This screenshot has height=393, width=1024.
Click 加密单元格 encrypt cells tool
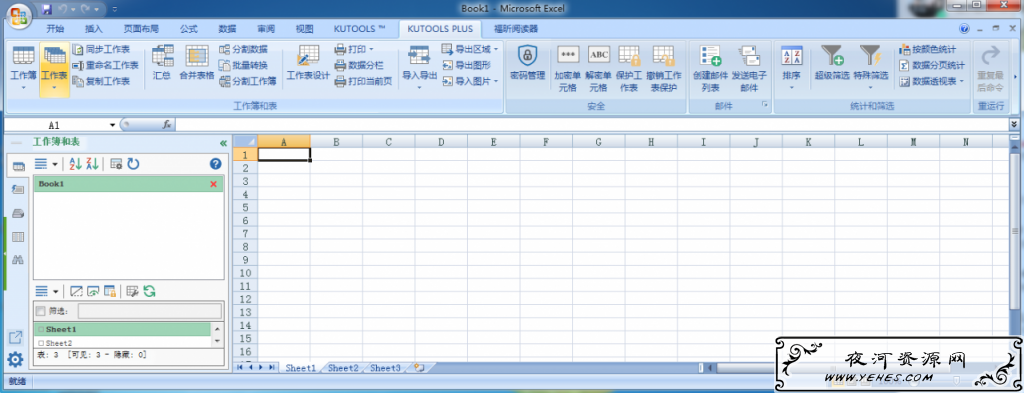[568, 69]
